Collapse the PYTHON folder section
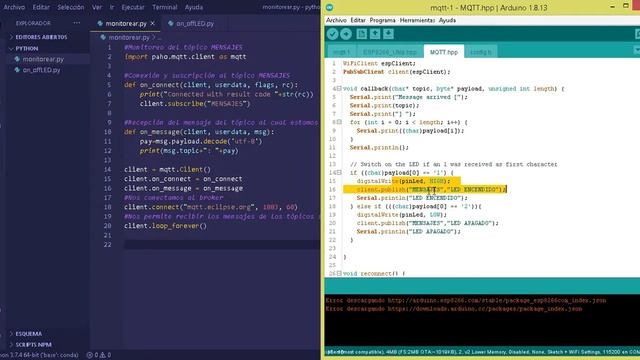The width and height of the screenshot is (640, 360). pos(24,48)
